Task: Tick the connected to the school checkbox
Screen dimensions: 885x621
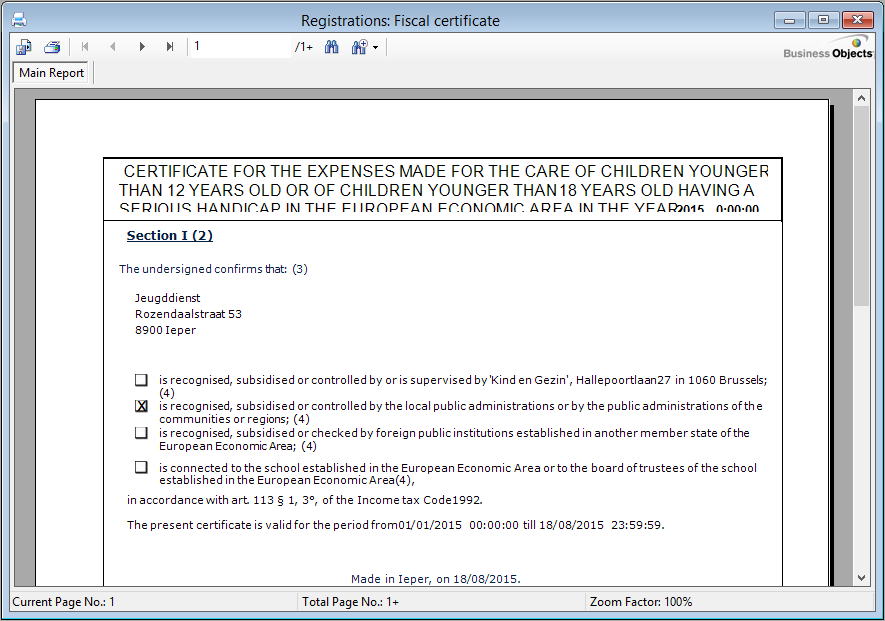Action: pyautogui.click(x=141, y=467)
